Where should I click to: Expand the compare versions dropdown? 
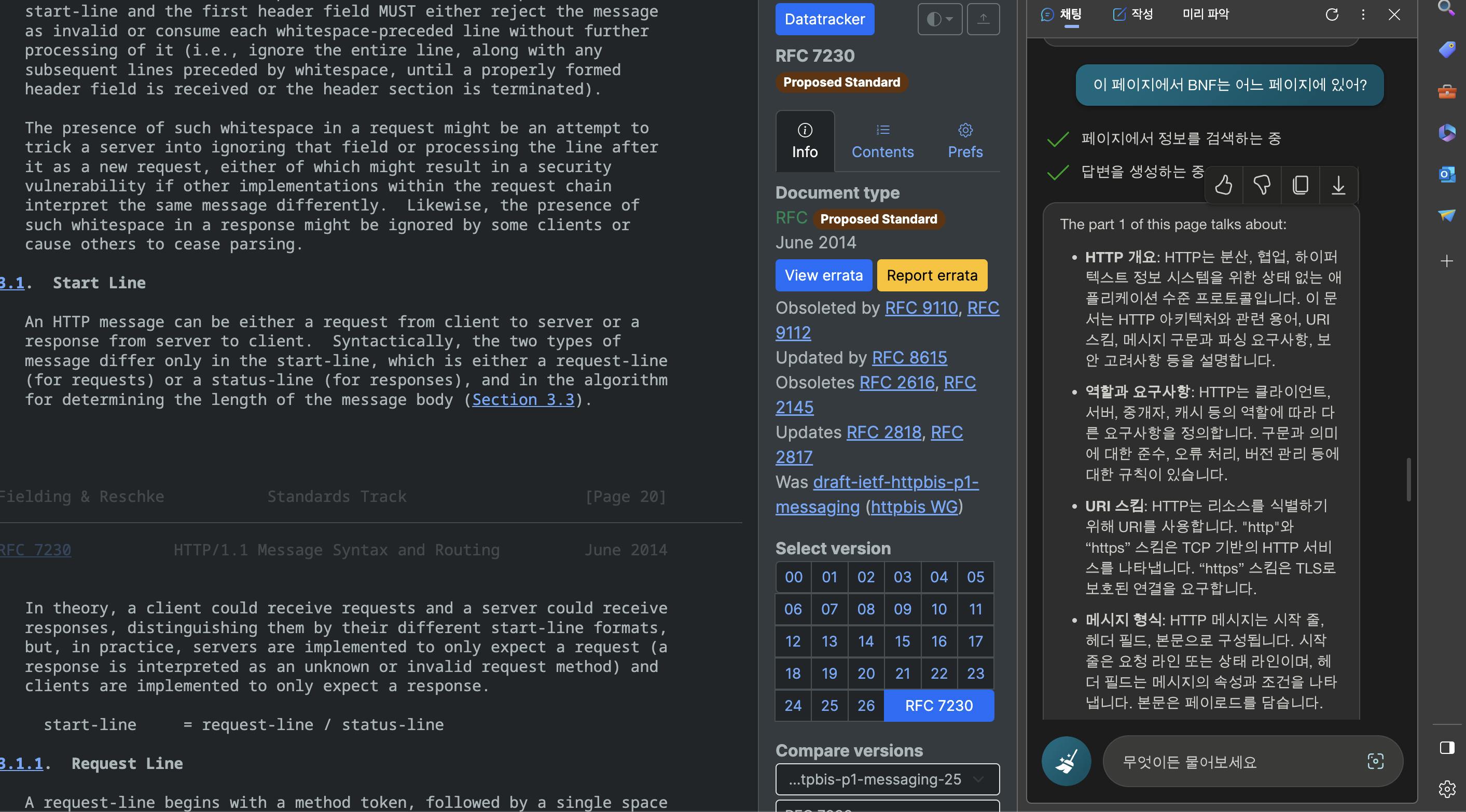click(x=887, y=779)
